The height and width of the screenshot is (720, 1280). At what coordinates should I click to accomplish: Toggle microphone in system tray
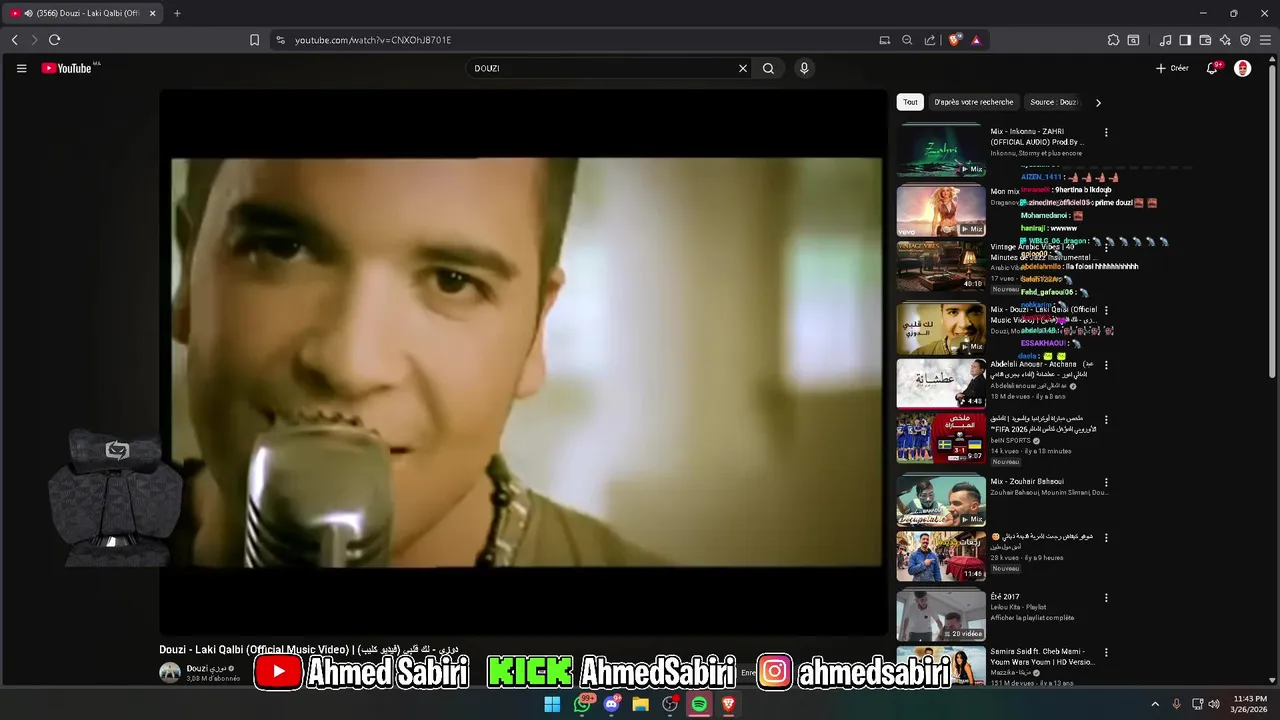[1176, 704]
